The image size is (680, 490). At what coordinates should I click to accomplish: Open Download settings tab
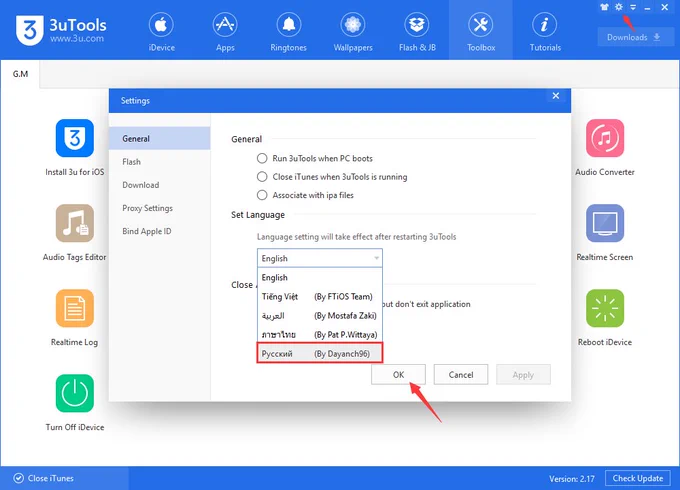pyautogui.click(x=160, y=185)
